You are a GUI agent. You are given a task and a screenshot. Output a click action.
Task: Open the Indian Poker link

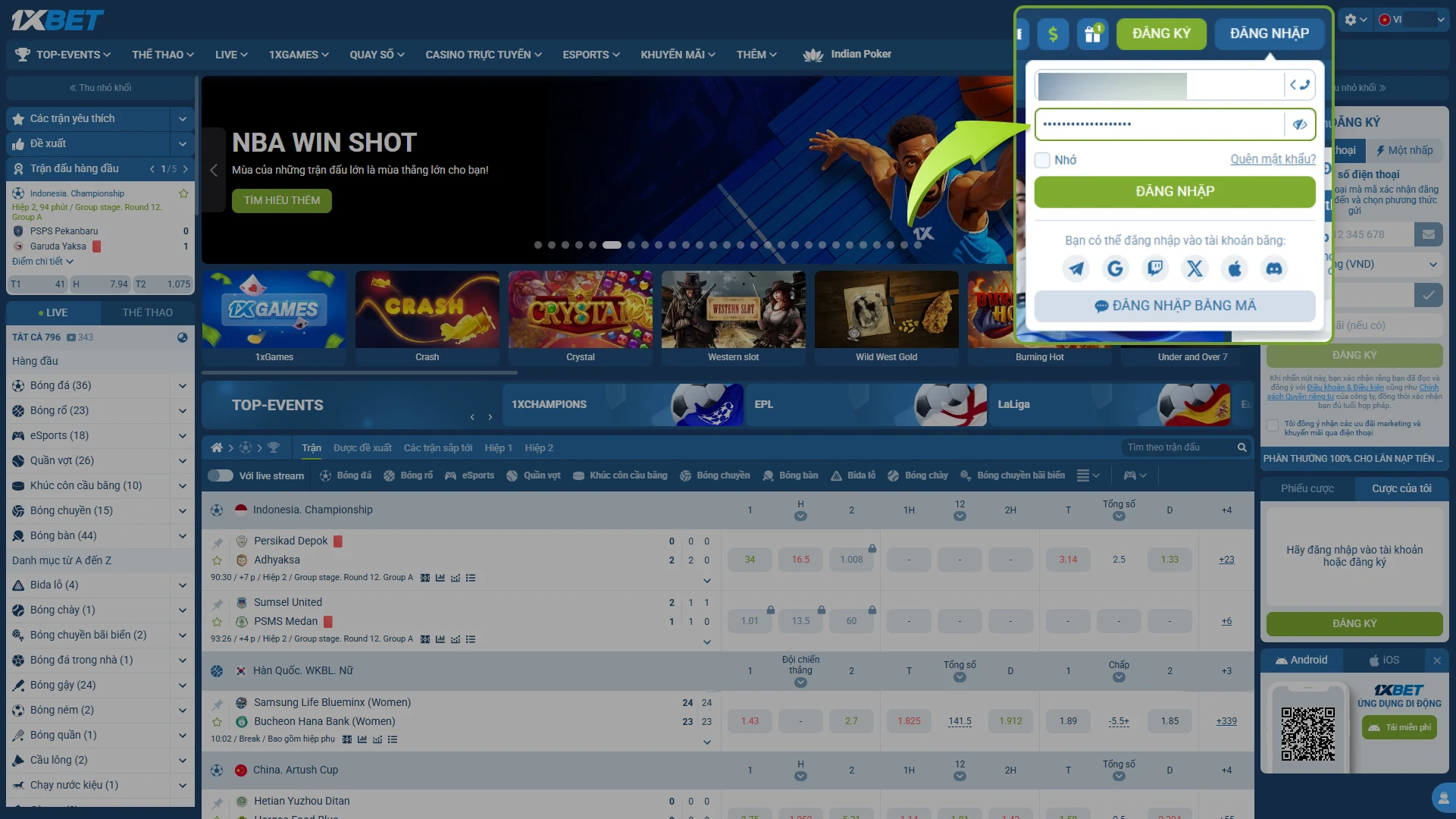(847, 55)
